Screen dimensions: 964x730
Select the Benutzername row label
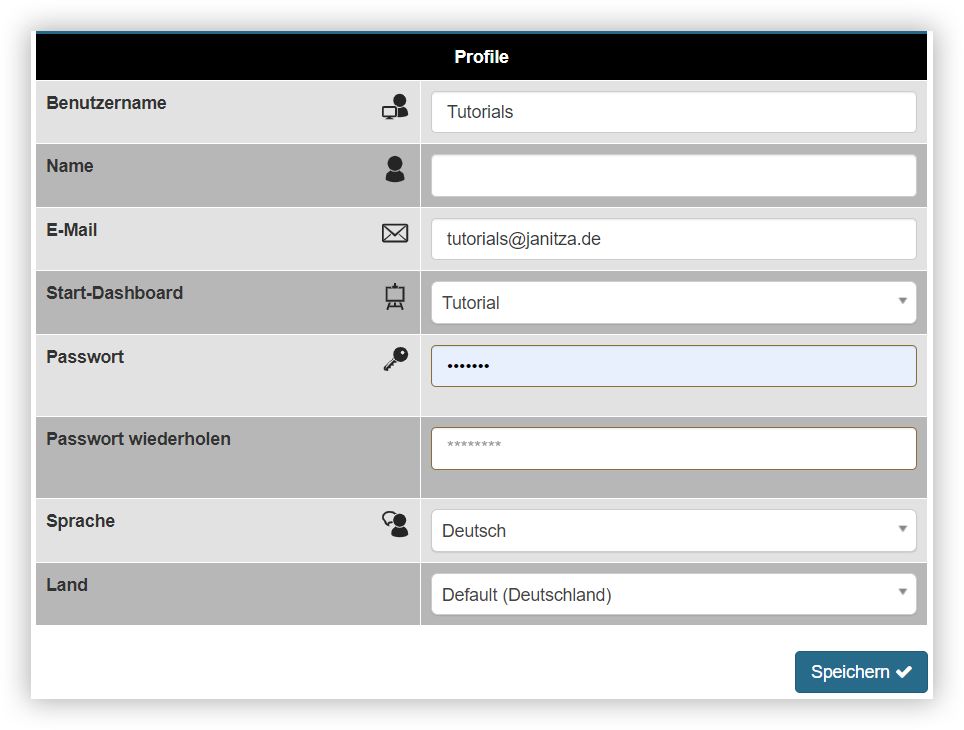(106, 102)
